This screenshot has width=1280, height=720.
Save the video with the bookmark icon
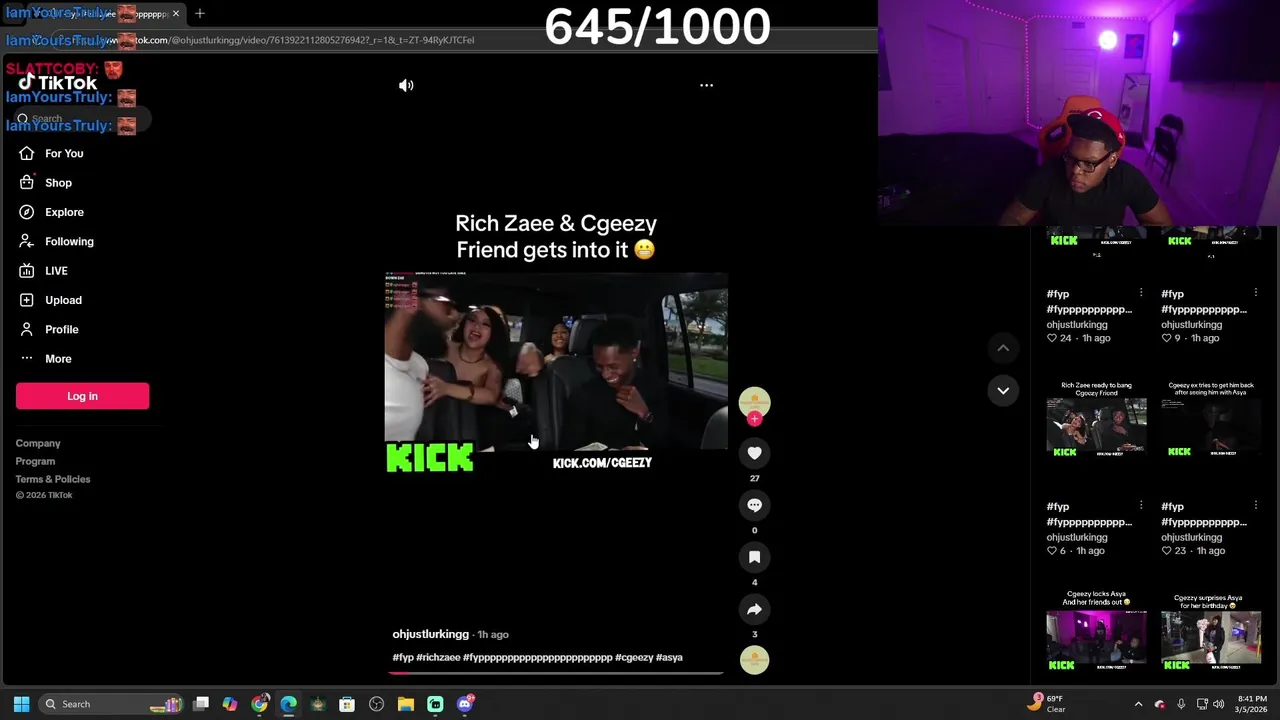tap(754, 557)
